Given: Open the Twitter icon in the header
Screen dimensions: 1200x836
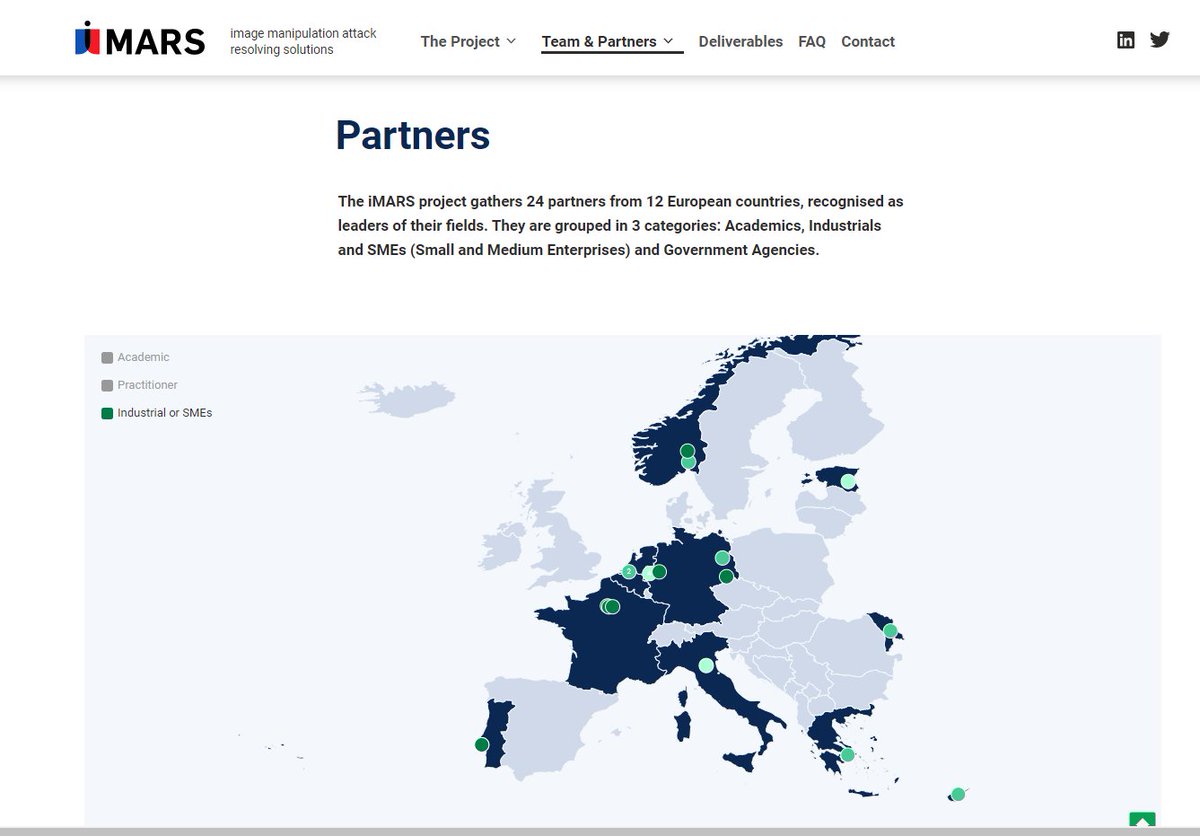Looking at the screenshot, I should tap(1159, 39).
